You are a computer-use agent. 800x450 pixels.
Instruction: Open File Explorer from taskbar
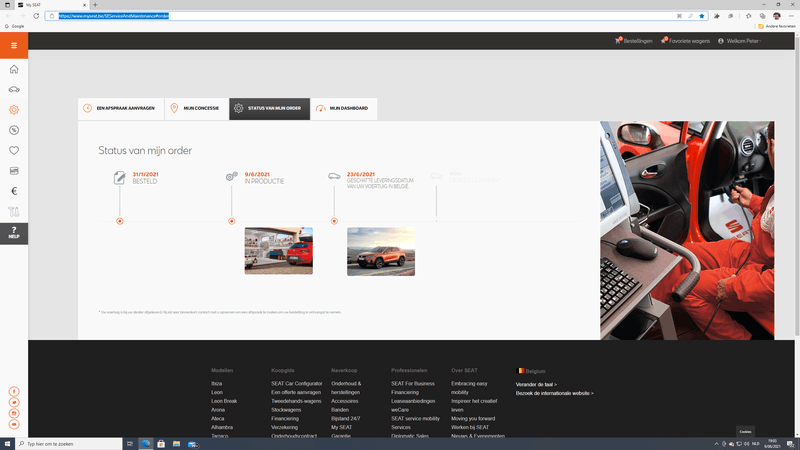coord(176,444)
